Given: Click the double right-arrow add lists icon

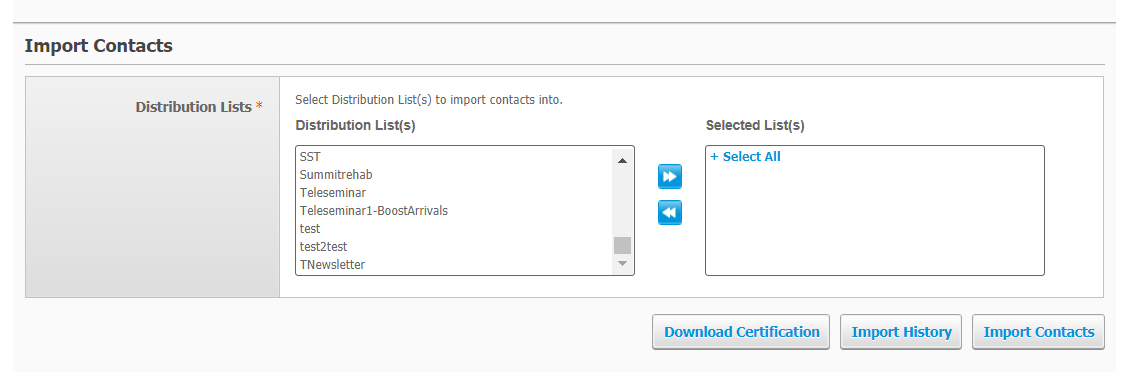Looking at the screenshot, I should [669, 177].
